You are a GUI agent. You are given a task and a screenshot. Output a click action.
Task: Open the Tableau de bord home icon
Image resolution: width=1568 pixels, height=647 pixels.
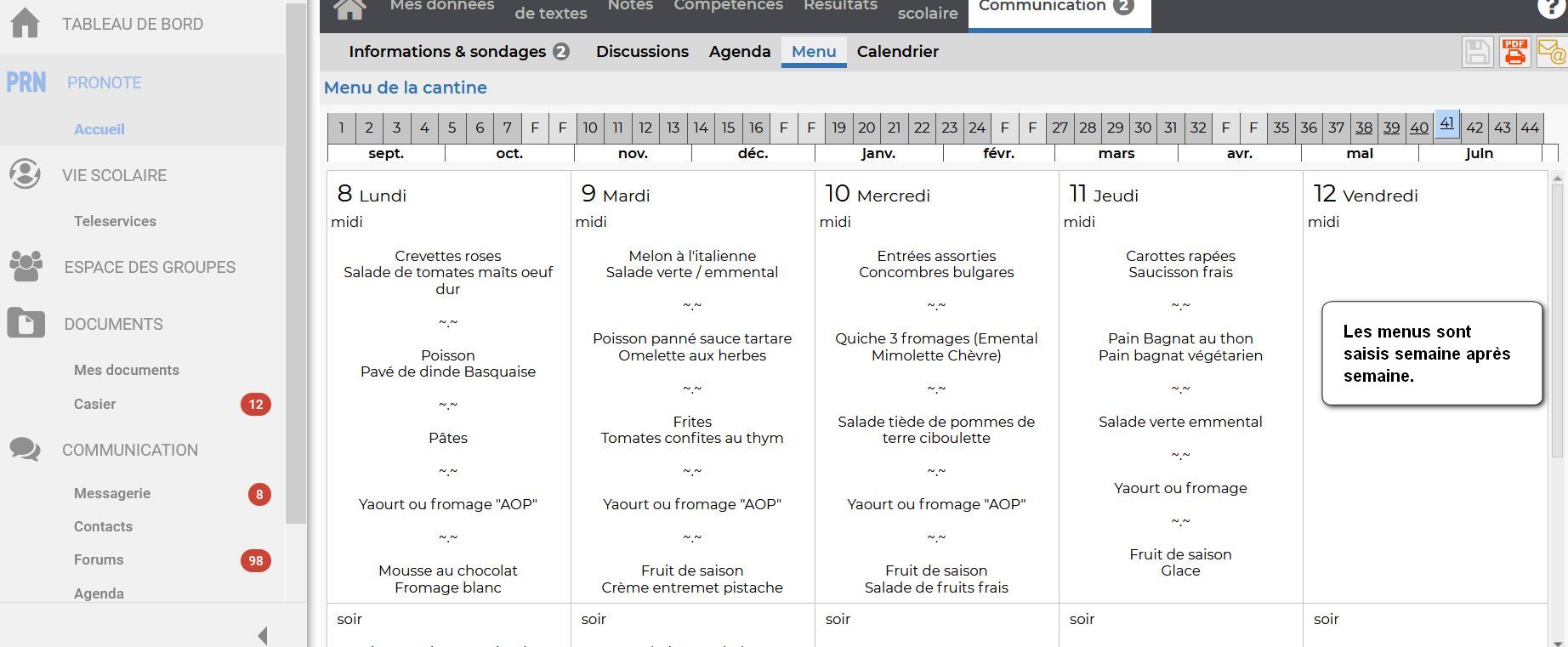(x=25, y=23)
